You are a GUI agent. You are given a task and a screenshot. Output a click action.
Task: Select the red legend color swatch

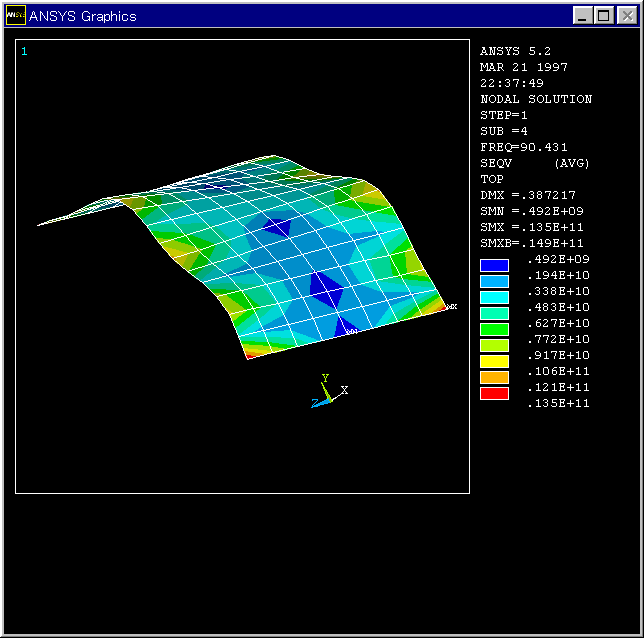tap(494, 394)
